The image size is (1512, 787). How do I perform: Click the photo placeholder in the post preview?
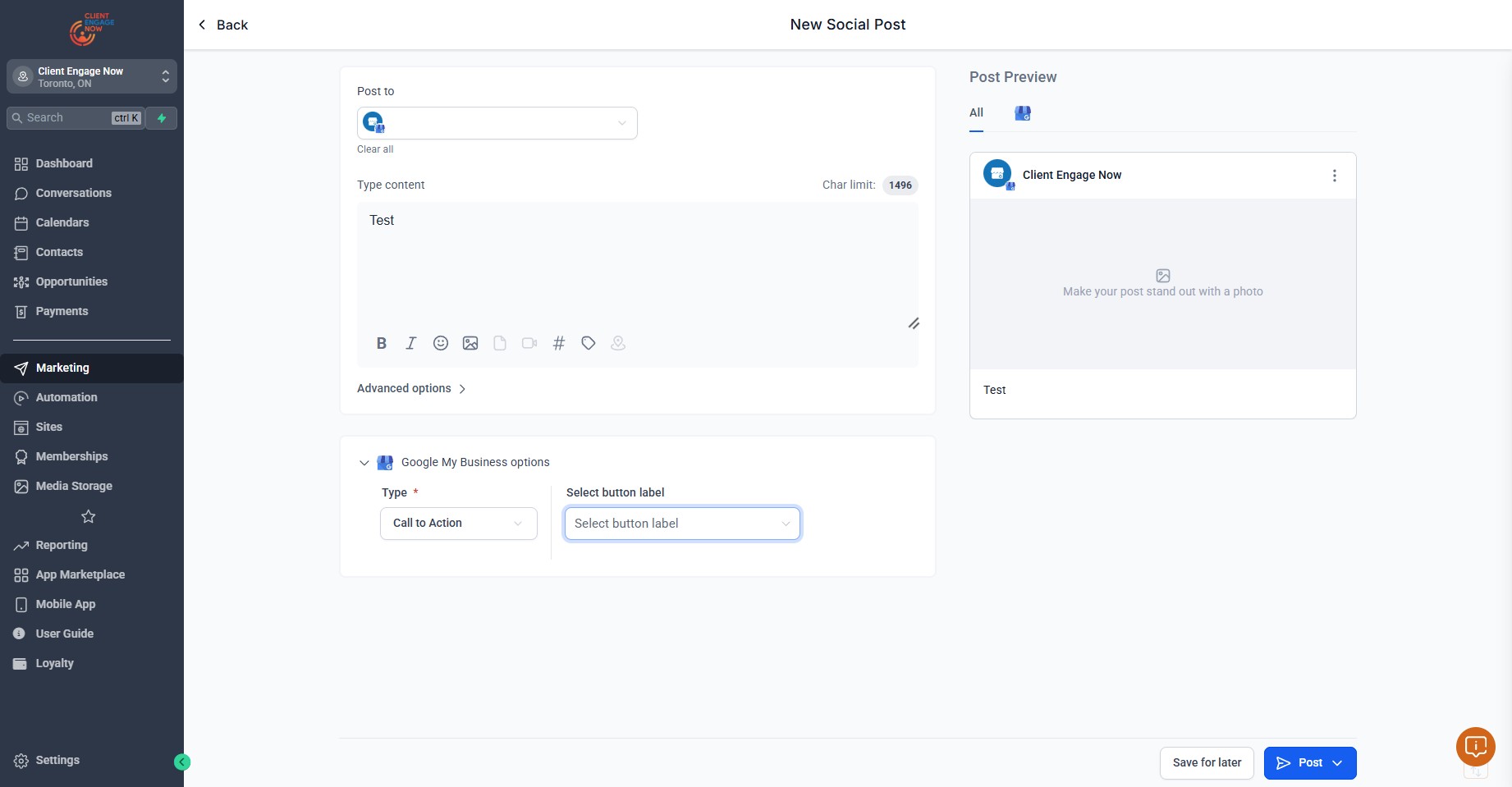(1163, 284)
